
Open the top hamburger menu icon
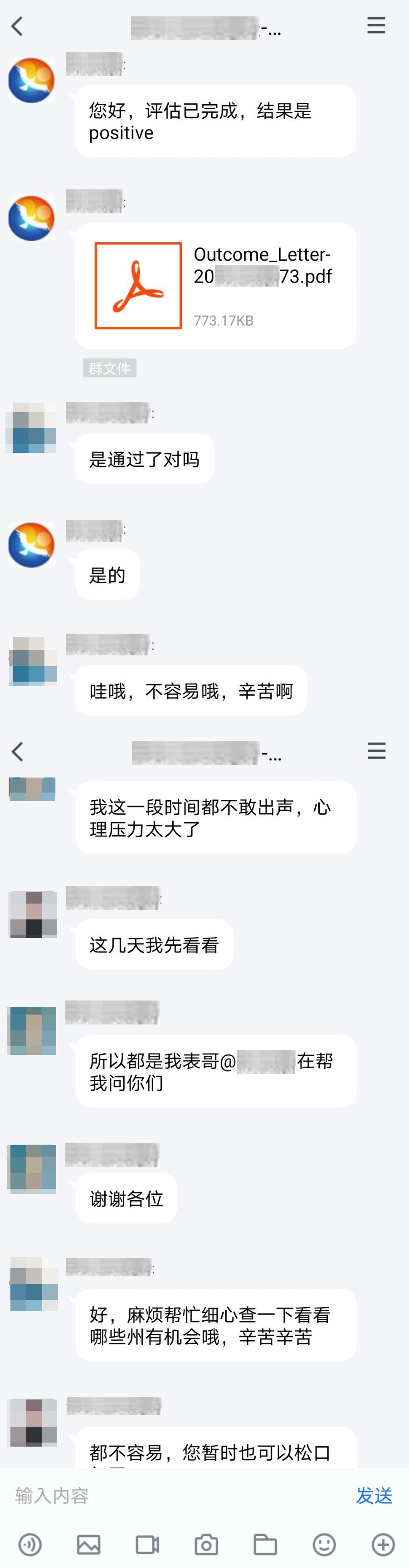point(376,25)
